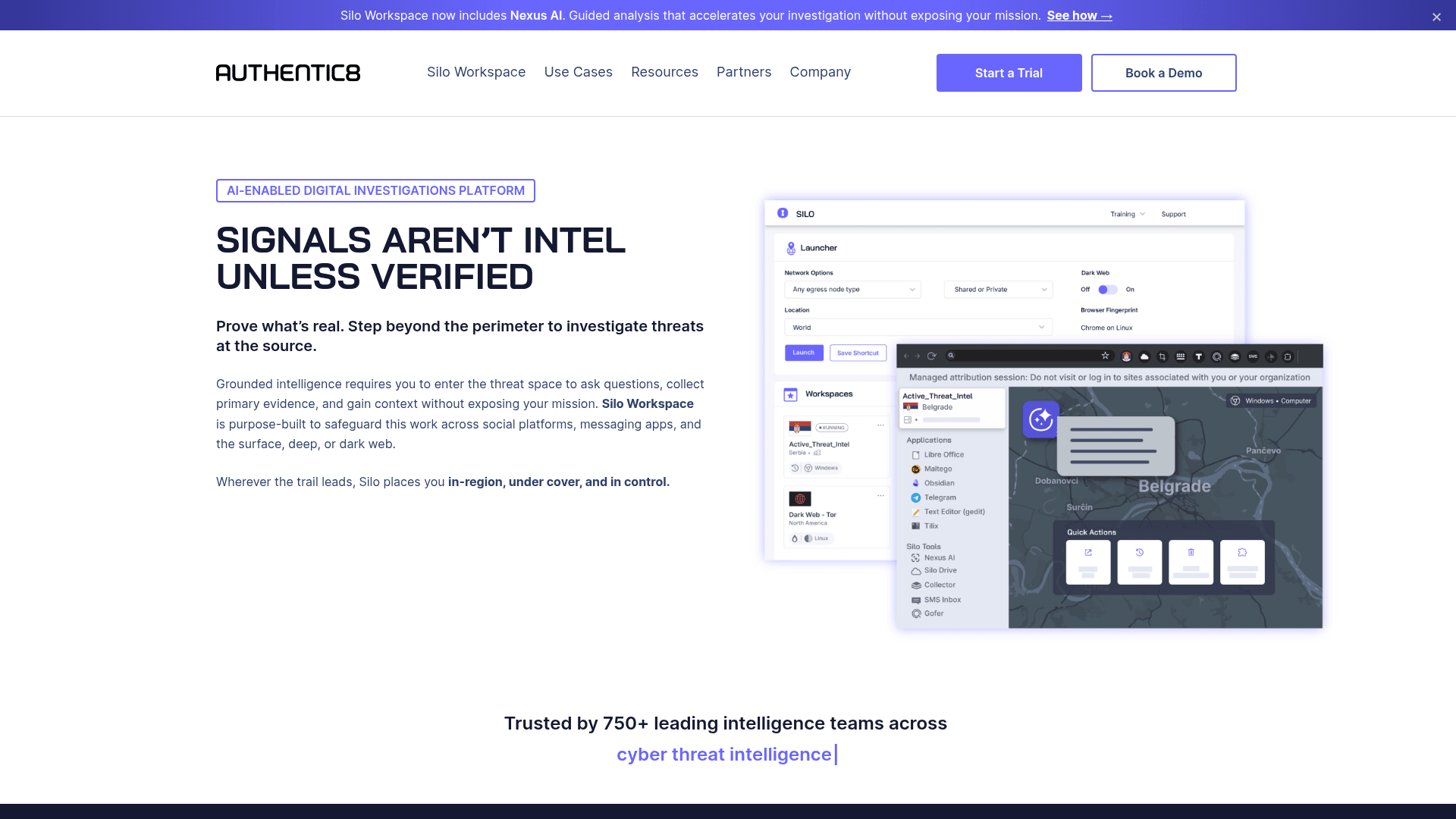Click the Gofer circle icon in browser toolbar
1456x819 pixels.
click(x=1217, y=356)
